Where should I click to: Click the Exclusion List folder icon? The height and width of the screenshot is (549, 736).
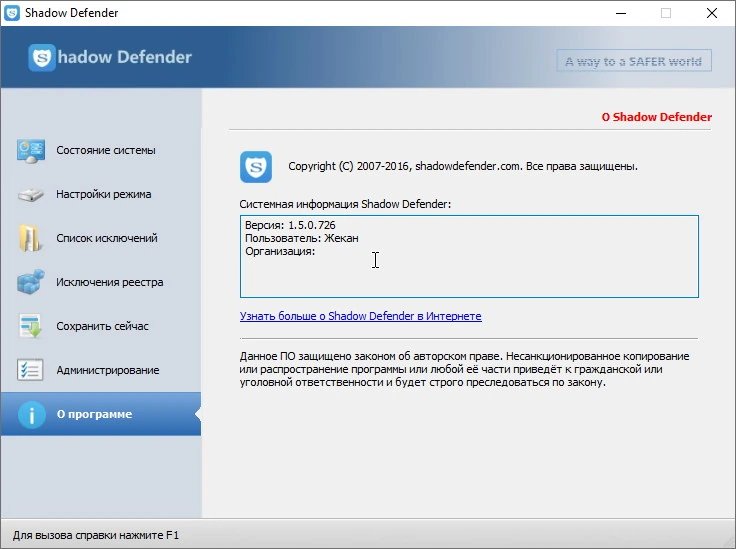pyautogui.click(x=31, y=238)
